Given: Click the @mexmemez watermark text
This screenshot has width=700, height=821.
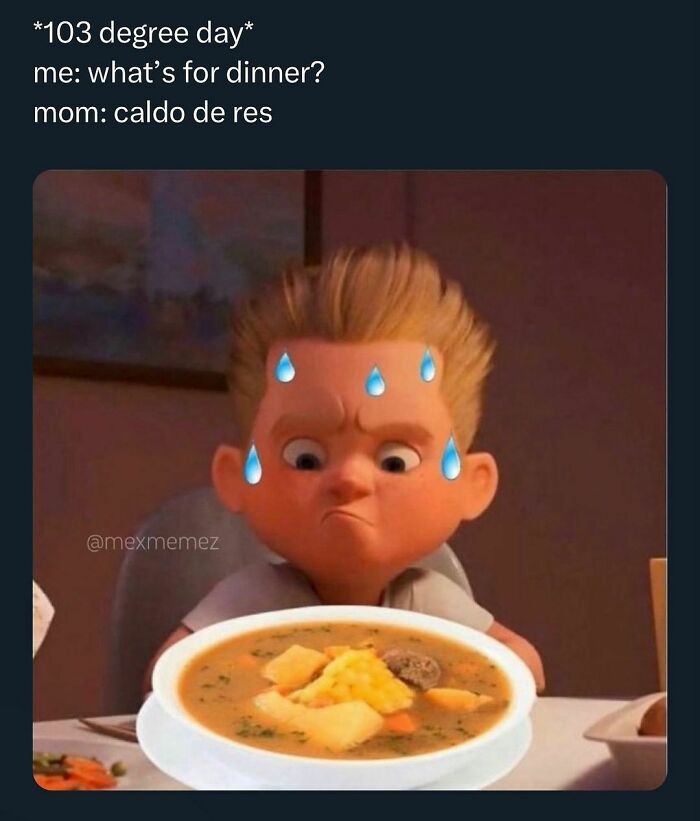Looking at the screenshot, I should pos(152,542).
